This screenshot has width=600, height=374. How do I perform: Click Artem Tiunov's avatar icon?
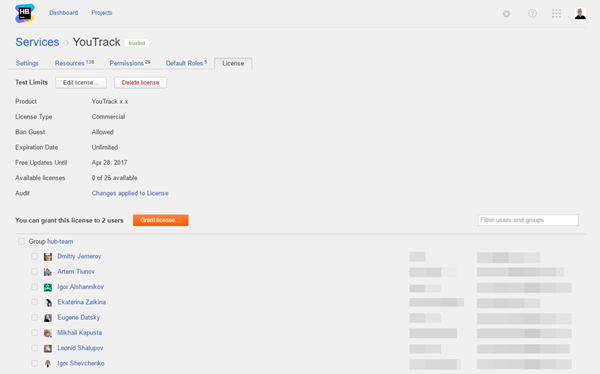(x=48, y=272)
